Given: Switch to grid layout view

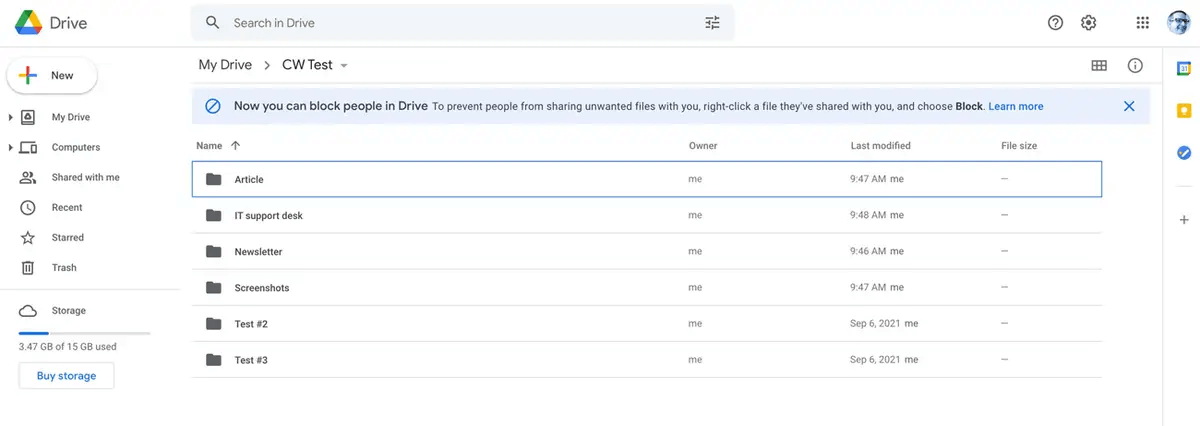Looking at the screenshot, I should click(x=1099, y=65).
